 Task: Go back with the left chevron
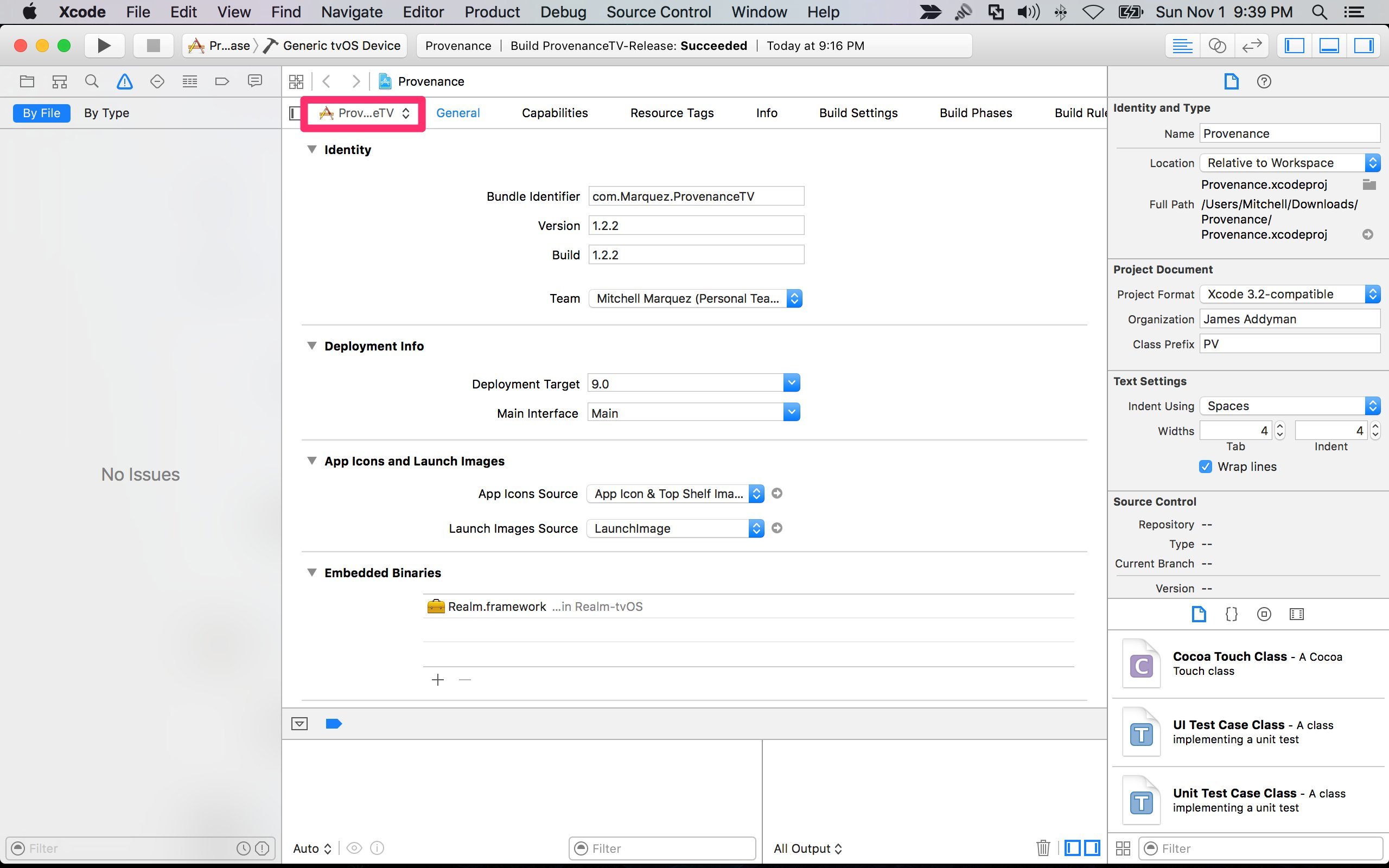(327, 81)
